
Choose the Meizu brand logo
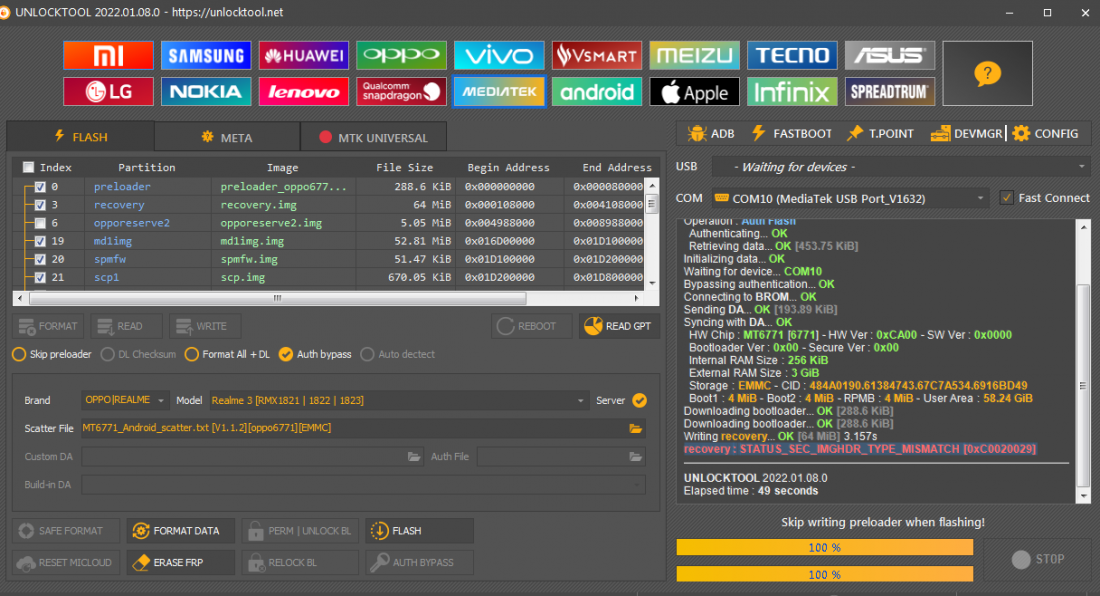695,55
